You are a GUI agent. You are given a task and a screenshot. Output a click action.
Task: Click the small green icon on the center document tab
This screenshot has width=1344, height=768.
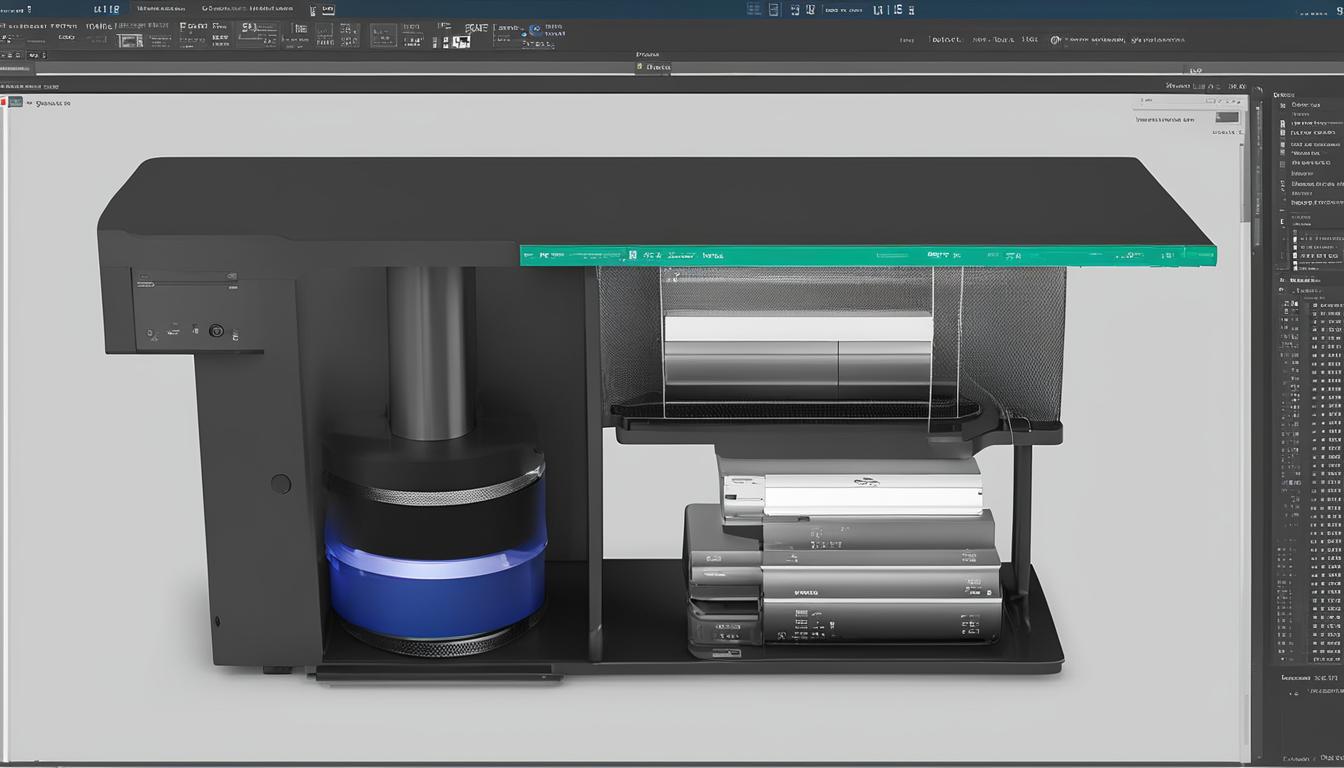point(639,67)
